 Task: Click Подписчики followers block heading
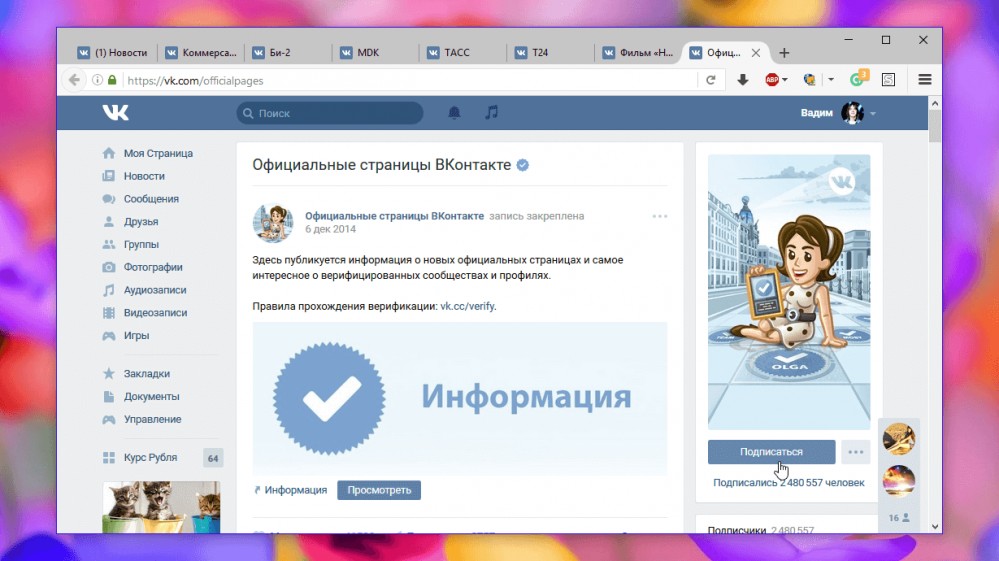(737, 529)
